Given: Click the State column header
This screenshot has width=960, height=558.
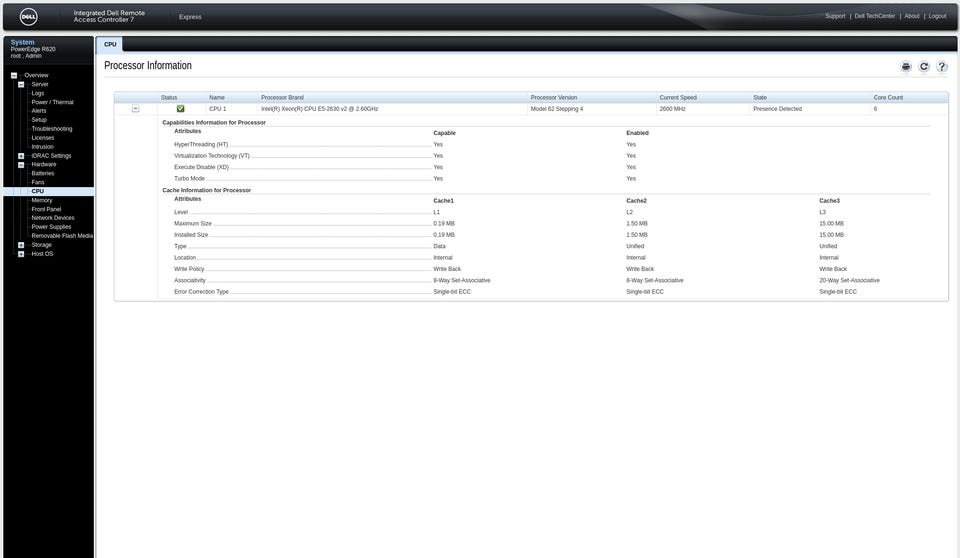Looking at the screenshot, I should click(x=760, y=97).
